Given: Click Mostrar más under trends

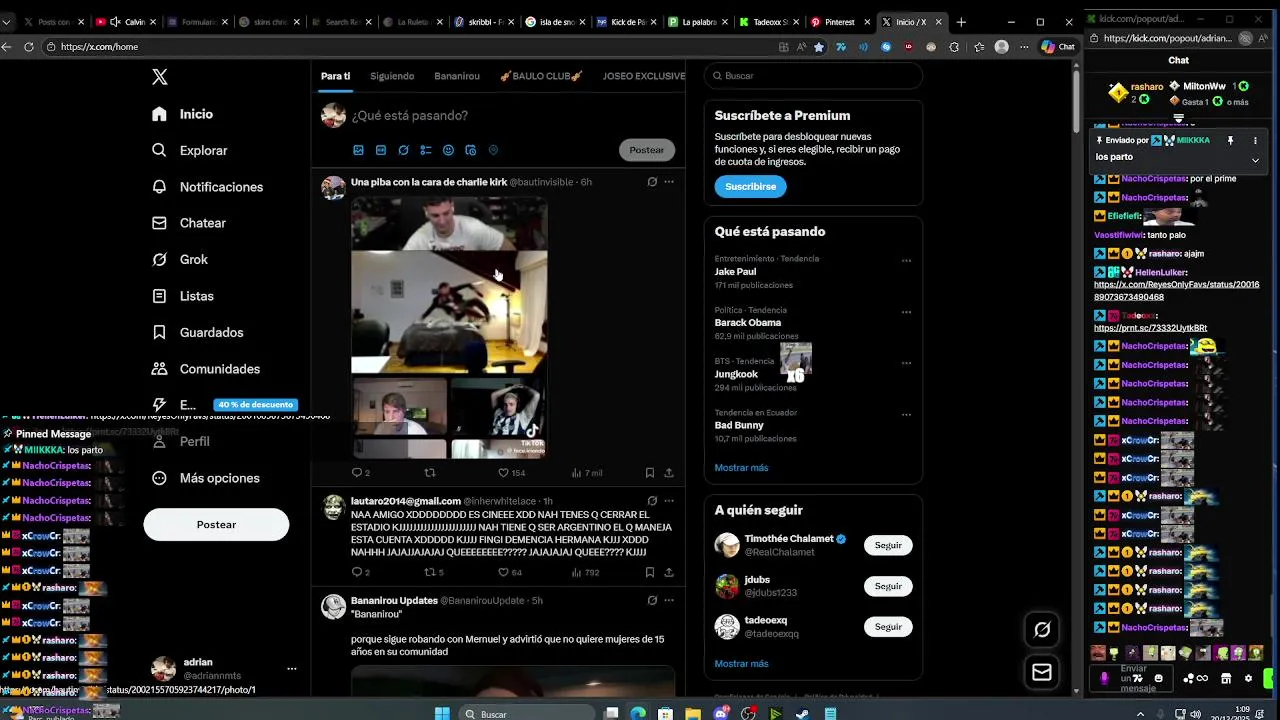Looking at the screenshot, I should (x=741, y=468).
